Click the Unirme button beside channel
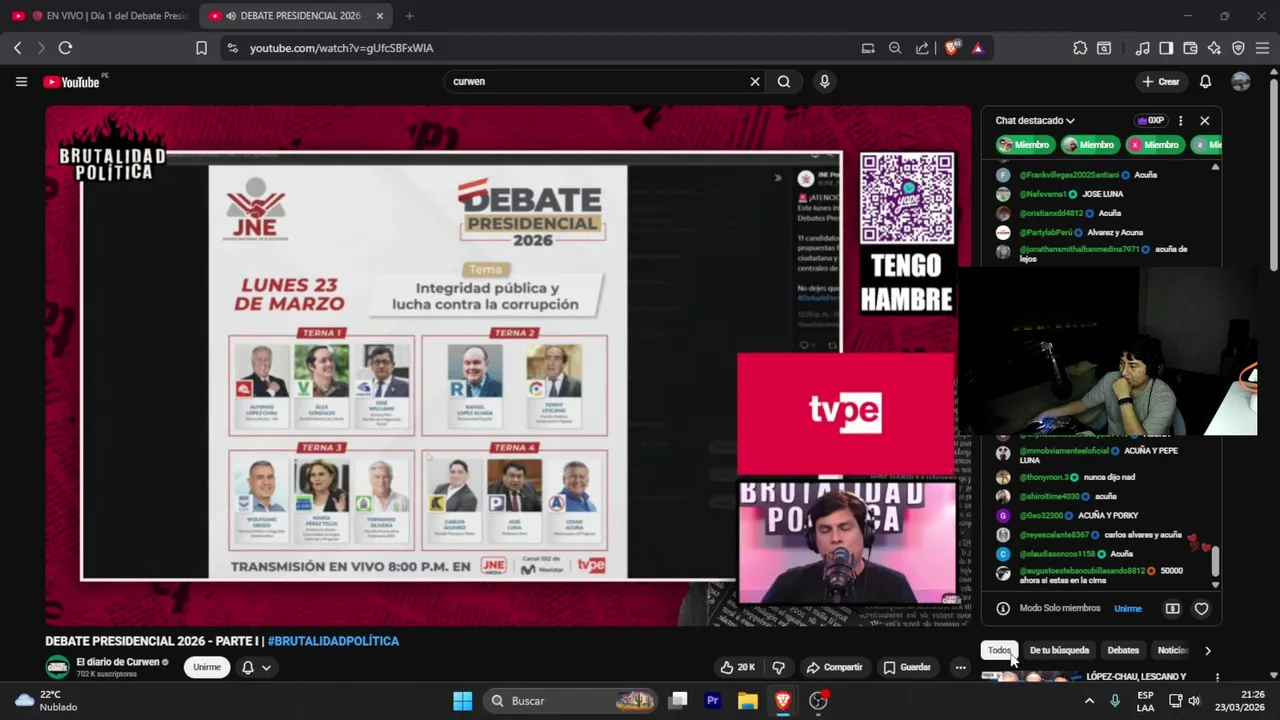This screenshot has width=1280, height=720. [x=207, y=667]
